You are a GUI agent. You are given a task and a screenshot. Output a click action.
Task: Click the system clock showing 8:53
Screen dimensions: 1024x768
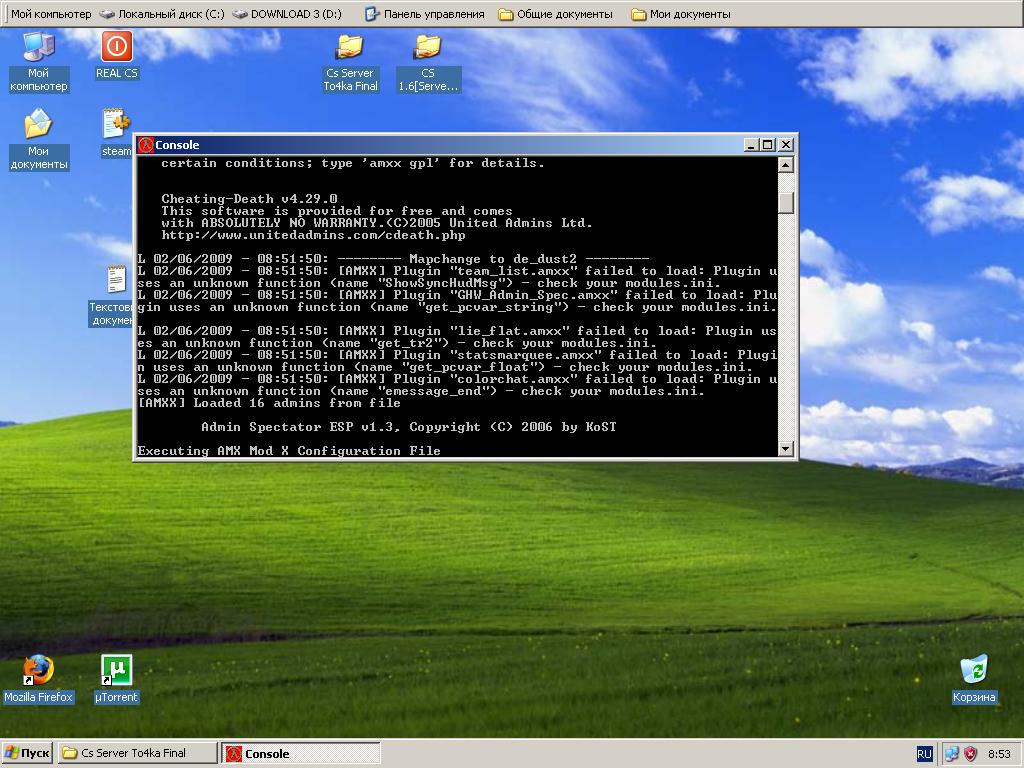click(x=999, y=754)
